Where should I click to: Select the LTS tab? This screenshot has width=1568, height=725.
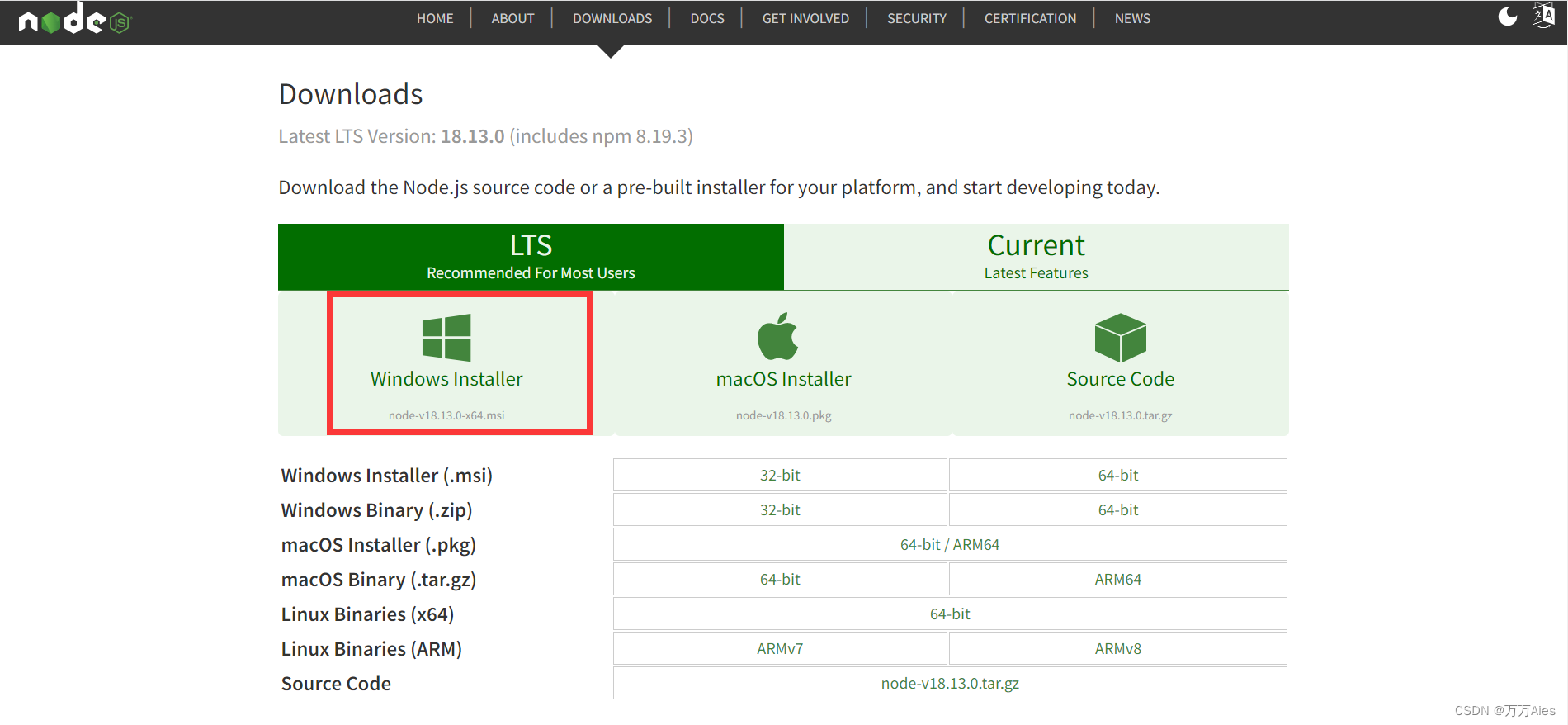click(x=531, y=257)
